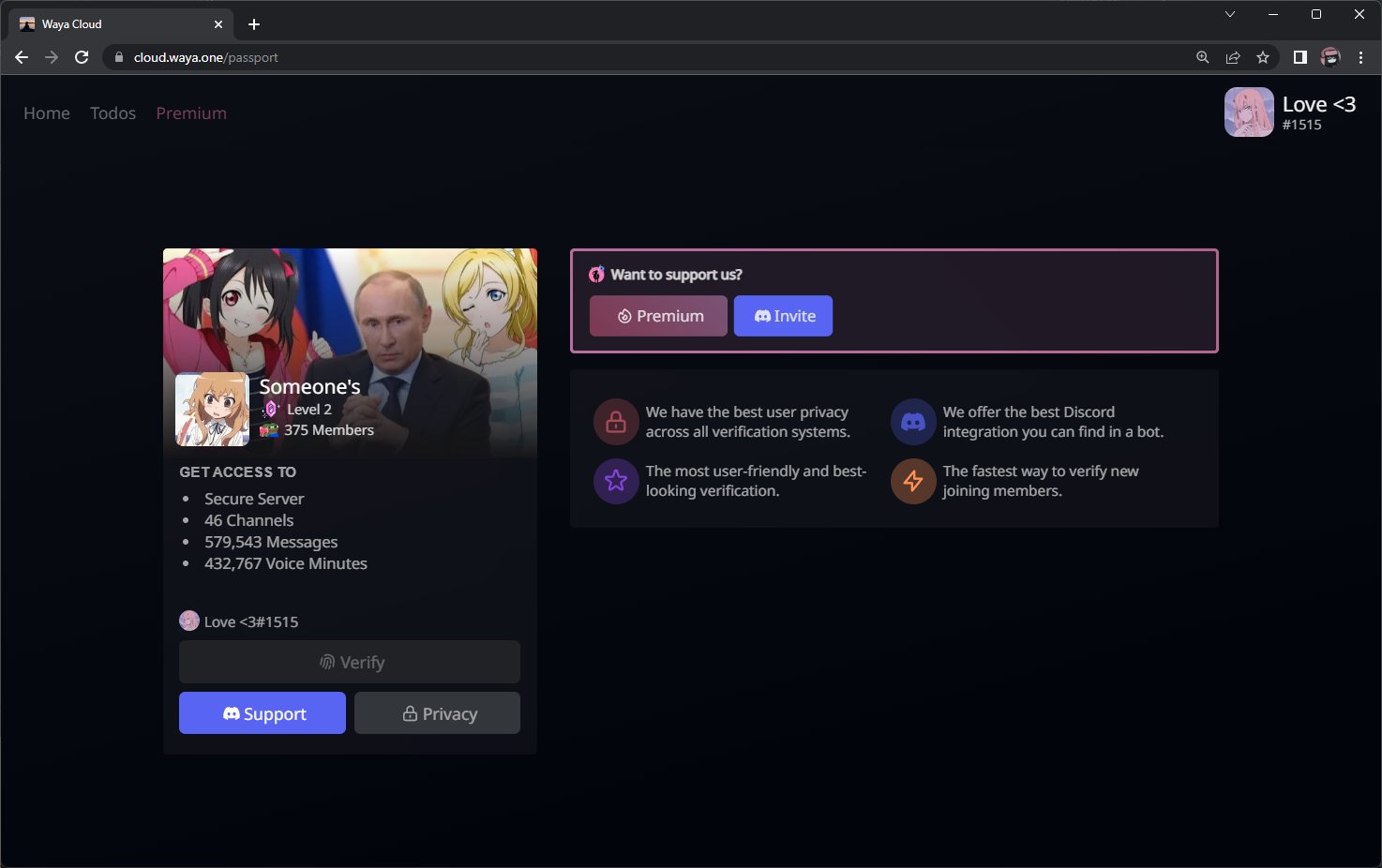Open the Privacy button
Viewport: 1382px width, 868px height.
[437, 713]
